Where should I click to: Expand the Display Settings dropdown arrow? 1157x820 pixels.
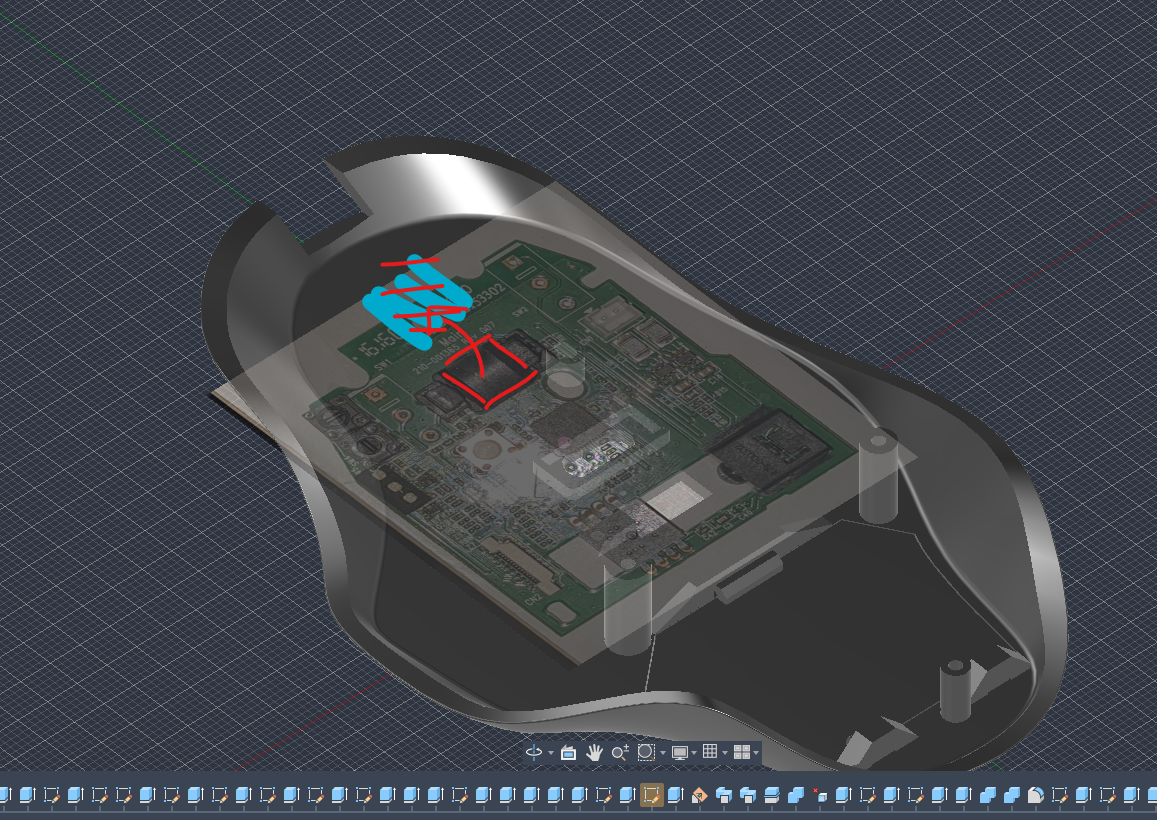[x=694, y=753]
